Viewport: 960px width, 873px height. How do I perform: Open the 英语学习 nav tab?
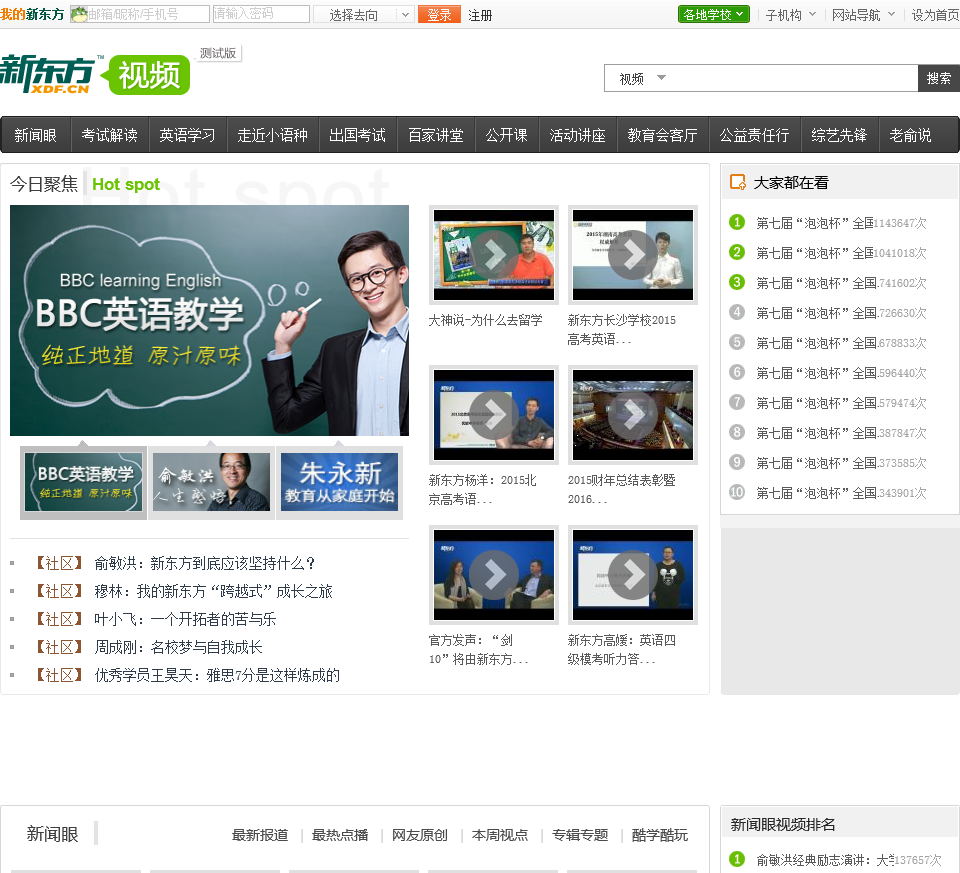187,135
